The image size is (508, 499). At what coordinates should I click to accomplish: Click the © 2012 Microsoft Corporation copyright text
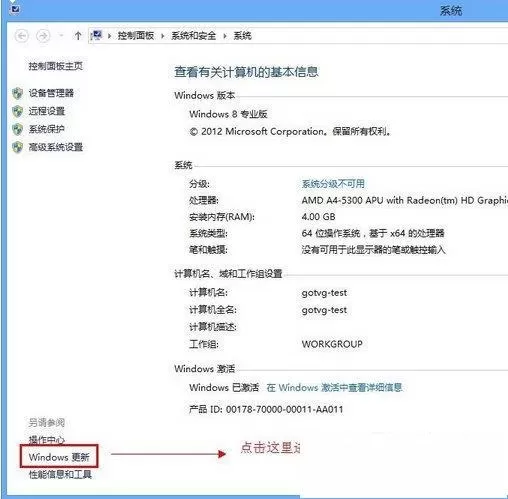click(290, 132)
